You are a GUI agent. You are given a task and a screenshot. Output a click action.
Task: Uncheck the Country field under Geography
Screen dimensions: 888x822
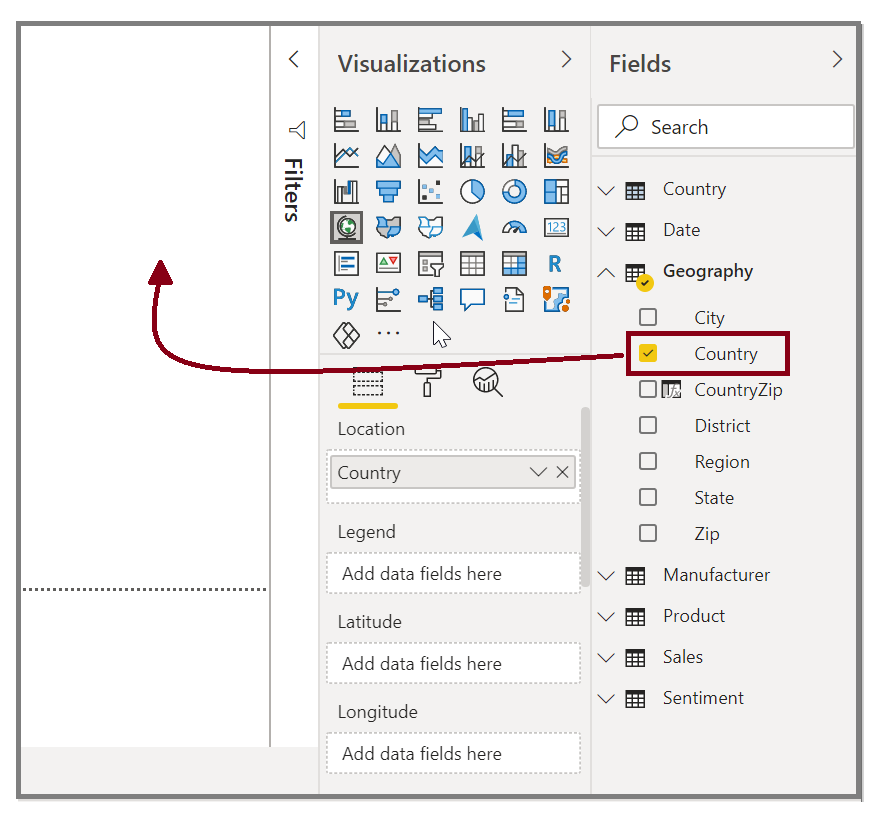pyautogui.click(x=648, y=353)
